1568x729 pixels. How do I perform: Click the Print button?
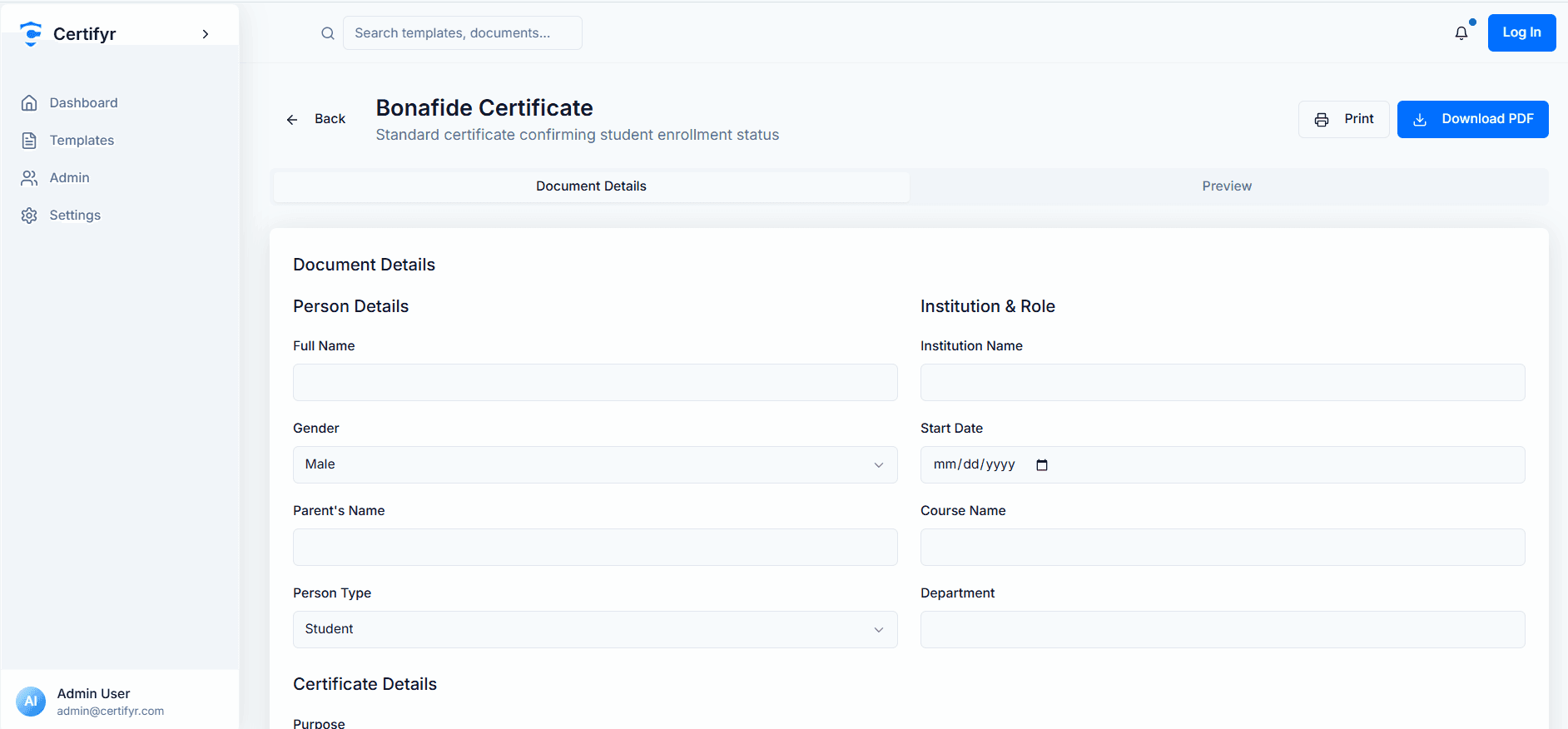[x=1343, y=119]
